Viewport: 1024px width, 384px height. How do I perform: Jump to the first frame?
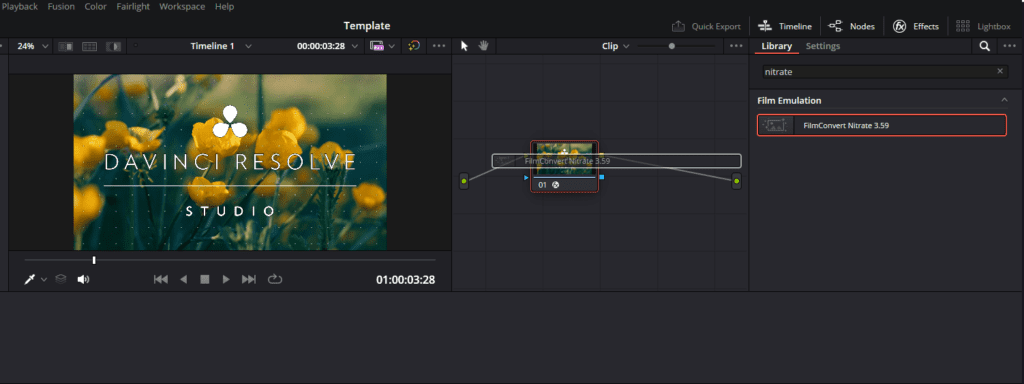pos(161,280)
